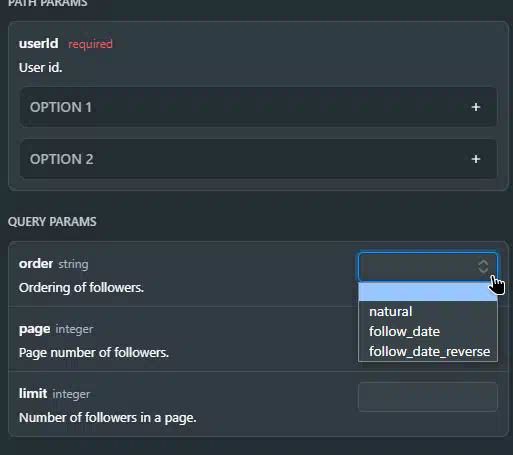This screenshot has height=455, width=513.
Task: Pick follow_date ordering option
Action: (x=404, y=332)
